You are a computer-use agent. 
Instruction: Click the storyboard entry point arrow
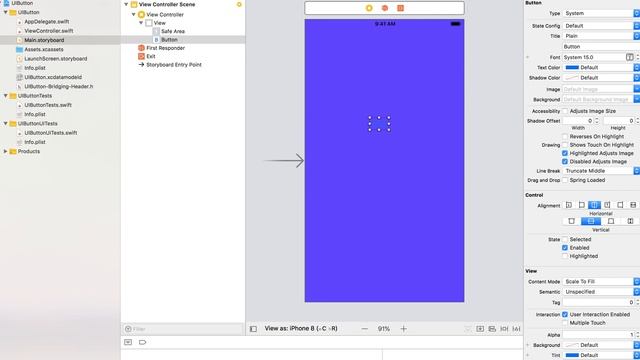click(x=284, y=161)
